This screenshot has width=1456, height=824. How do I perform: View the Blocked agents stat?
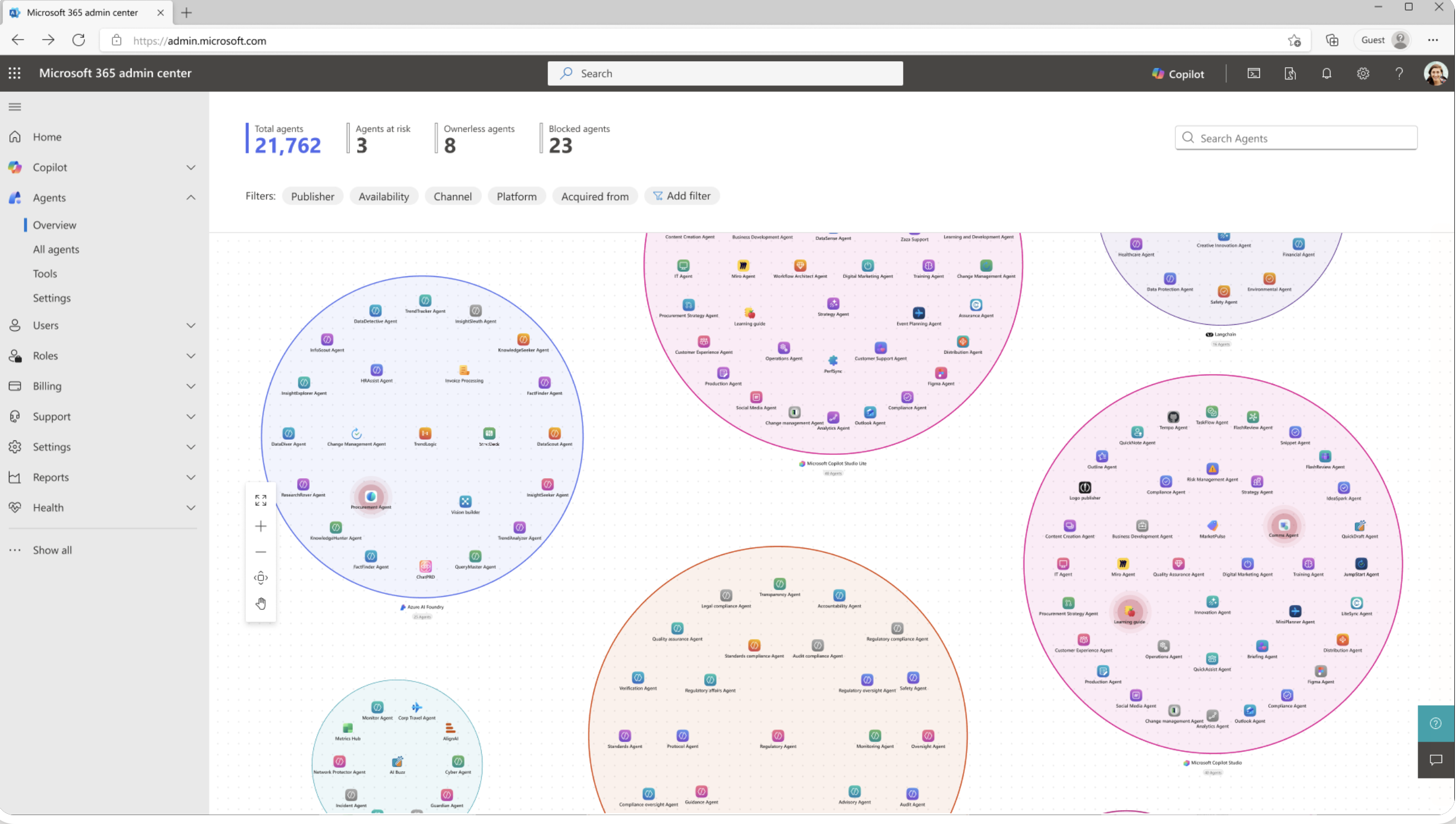coord(575,138)
